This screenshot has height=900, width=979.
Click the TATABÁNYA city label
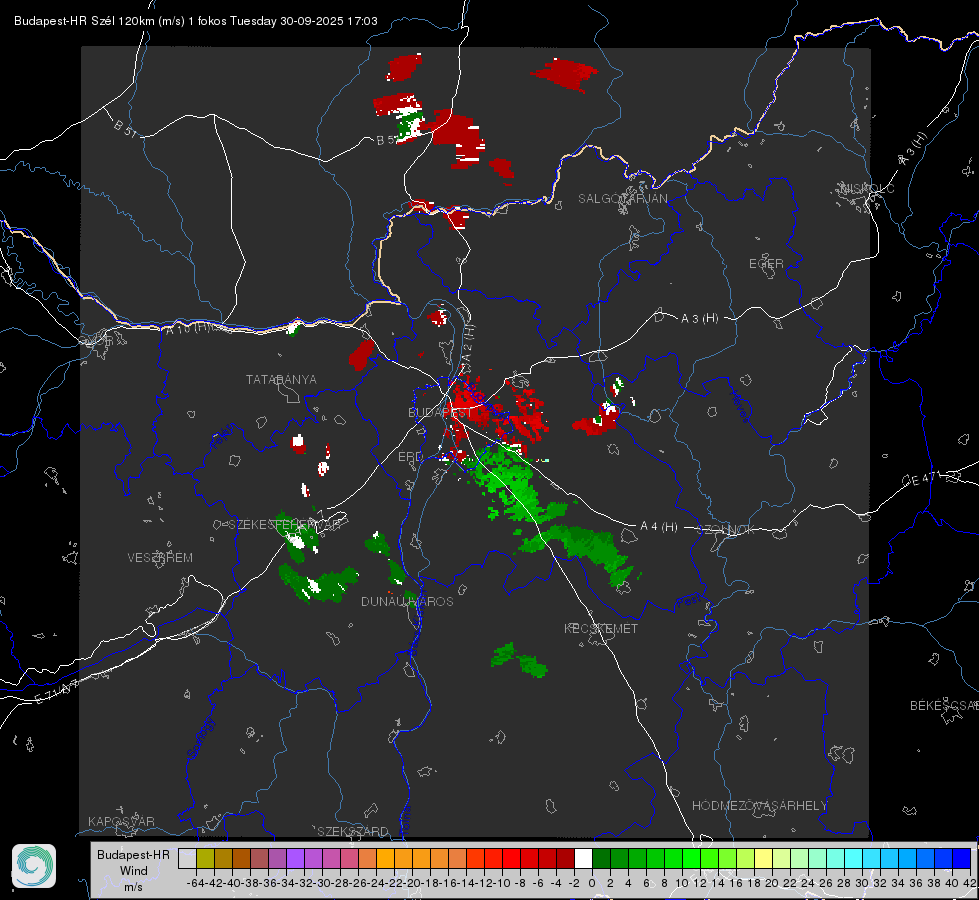pos(281,380)
